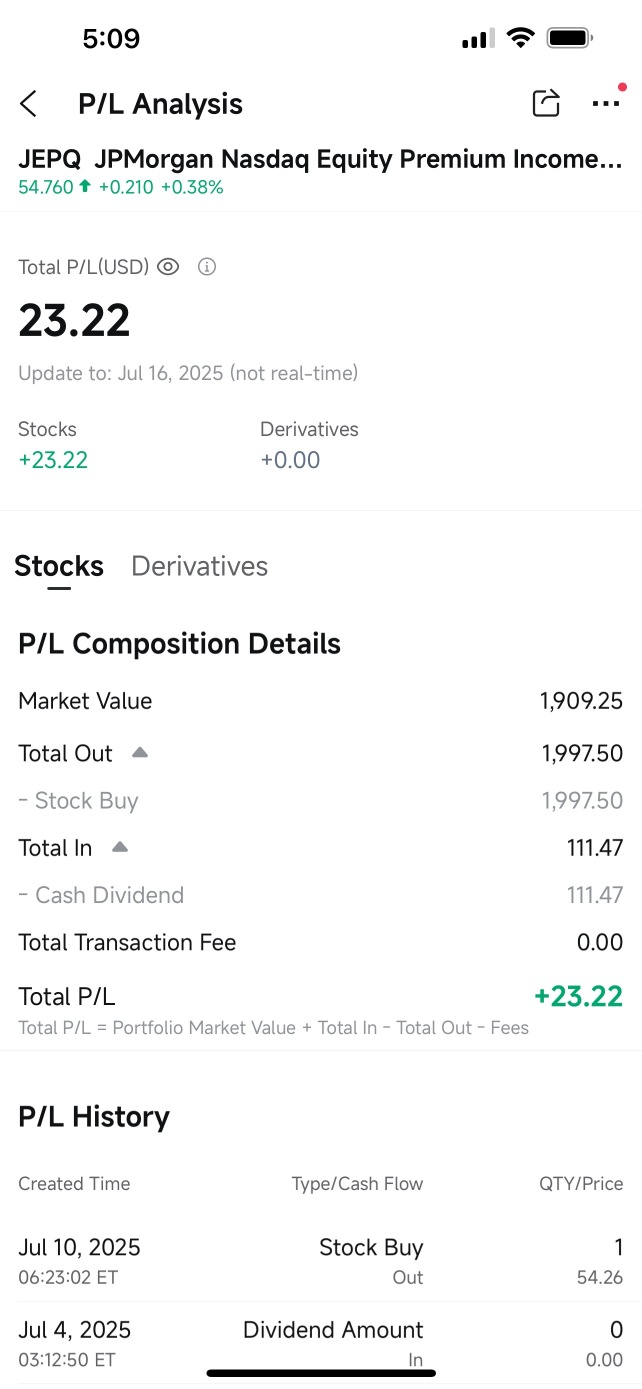Open the more options menu

coord(606,104)
